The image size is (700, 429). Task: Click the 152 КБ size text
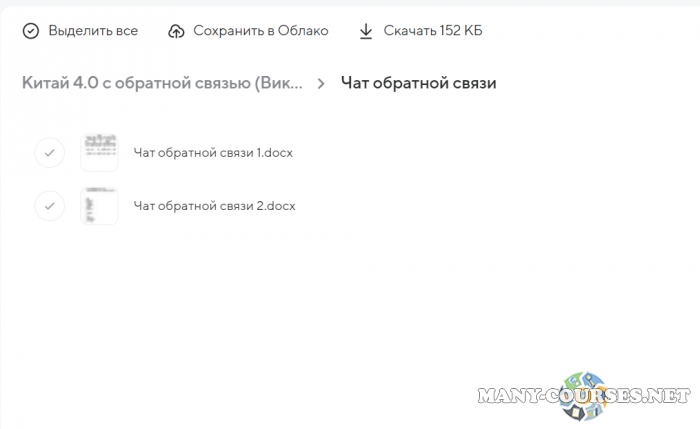(x=460, y=31)
